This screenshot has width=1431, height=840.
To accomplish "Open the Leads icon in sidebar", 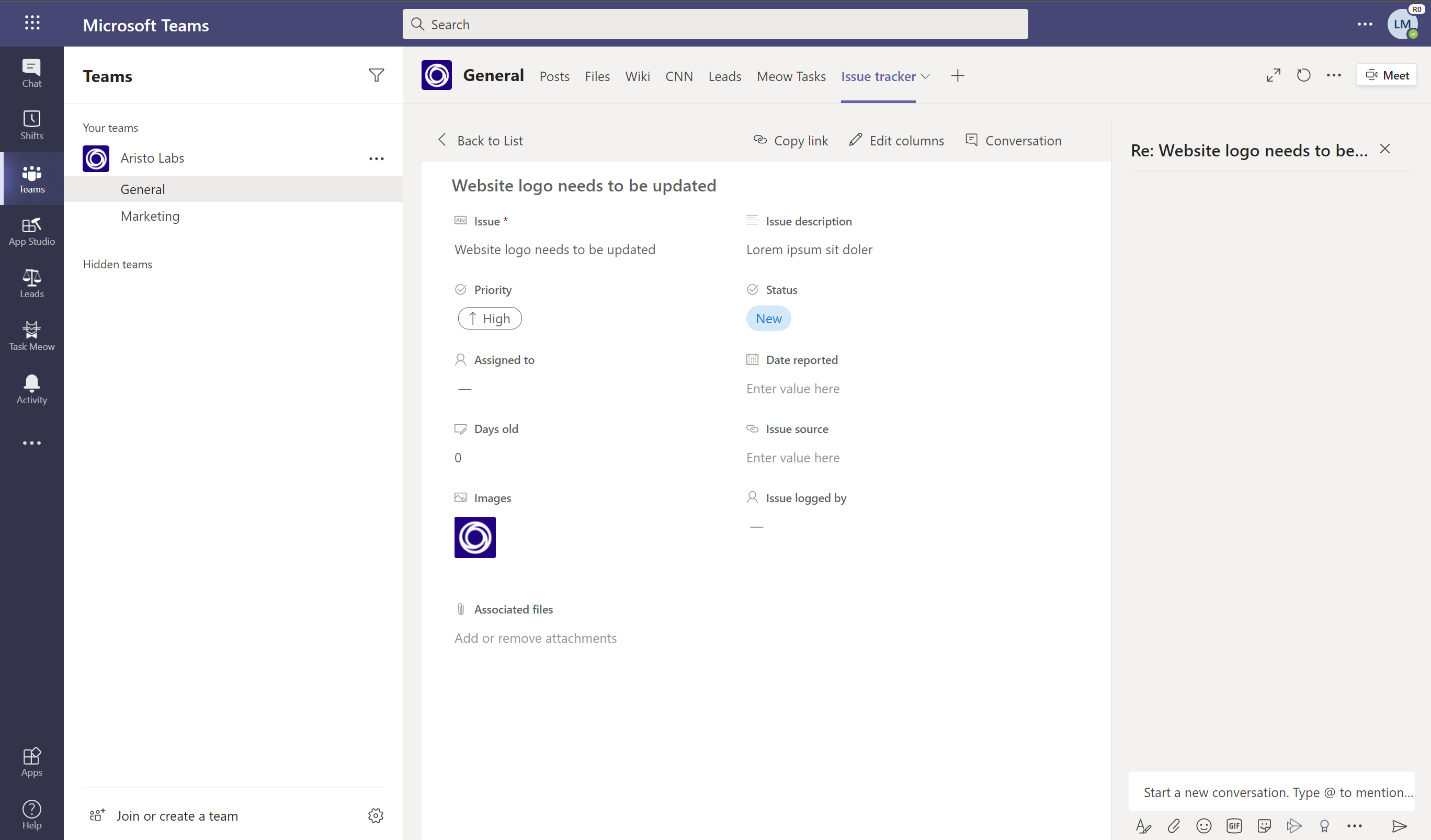I will 31,283.
